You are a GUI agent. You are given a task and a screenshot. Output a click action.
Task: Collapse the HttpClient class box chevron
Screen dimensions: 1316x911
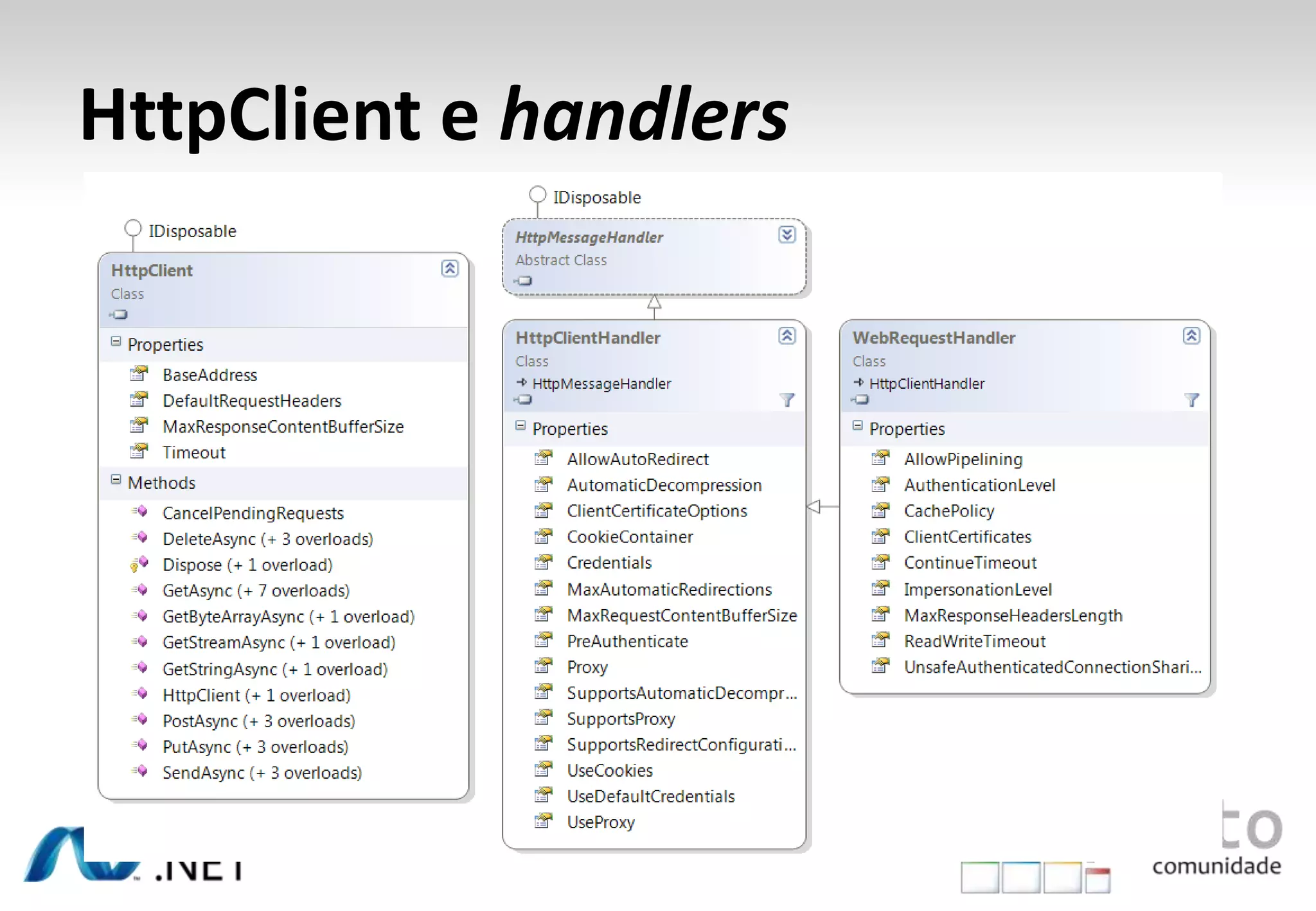coord(450,269)
